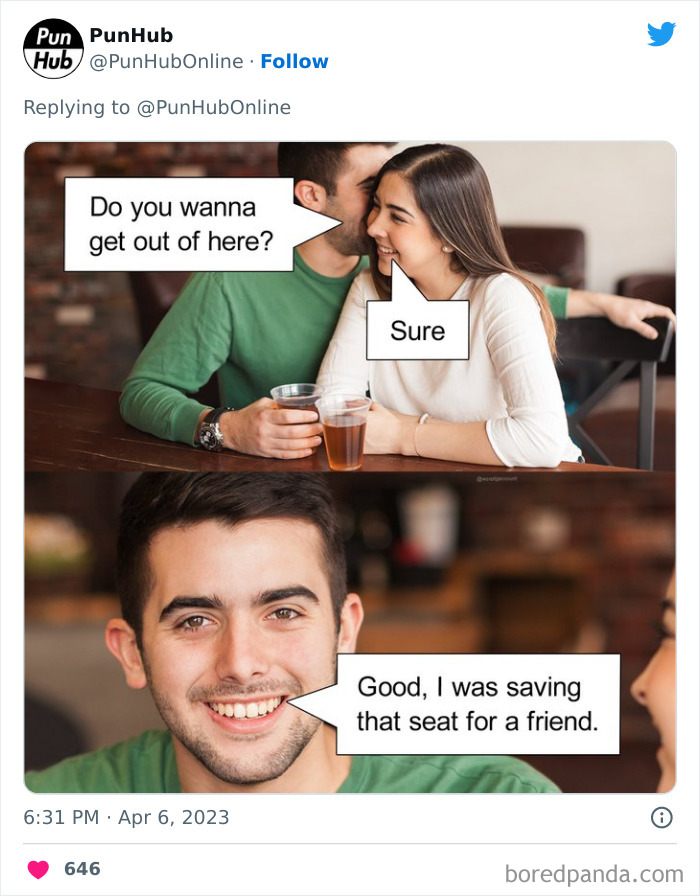Click the 6:31 PM timestamp
700x896 pixels.
point(61,817)
